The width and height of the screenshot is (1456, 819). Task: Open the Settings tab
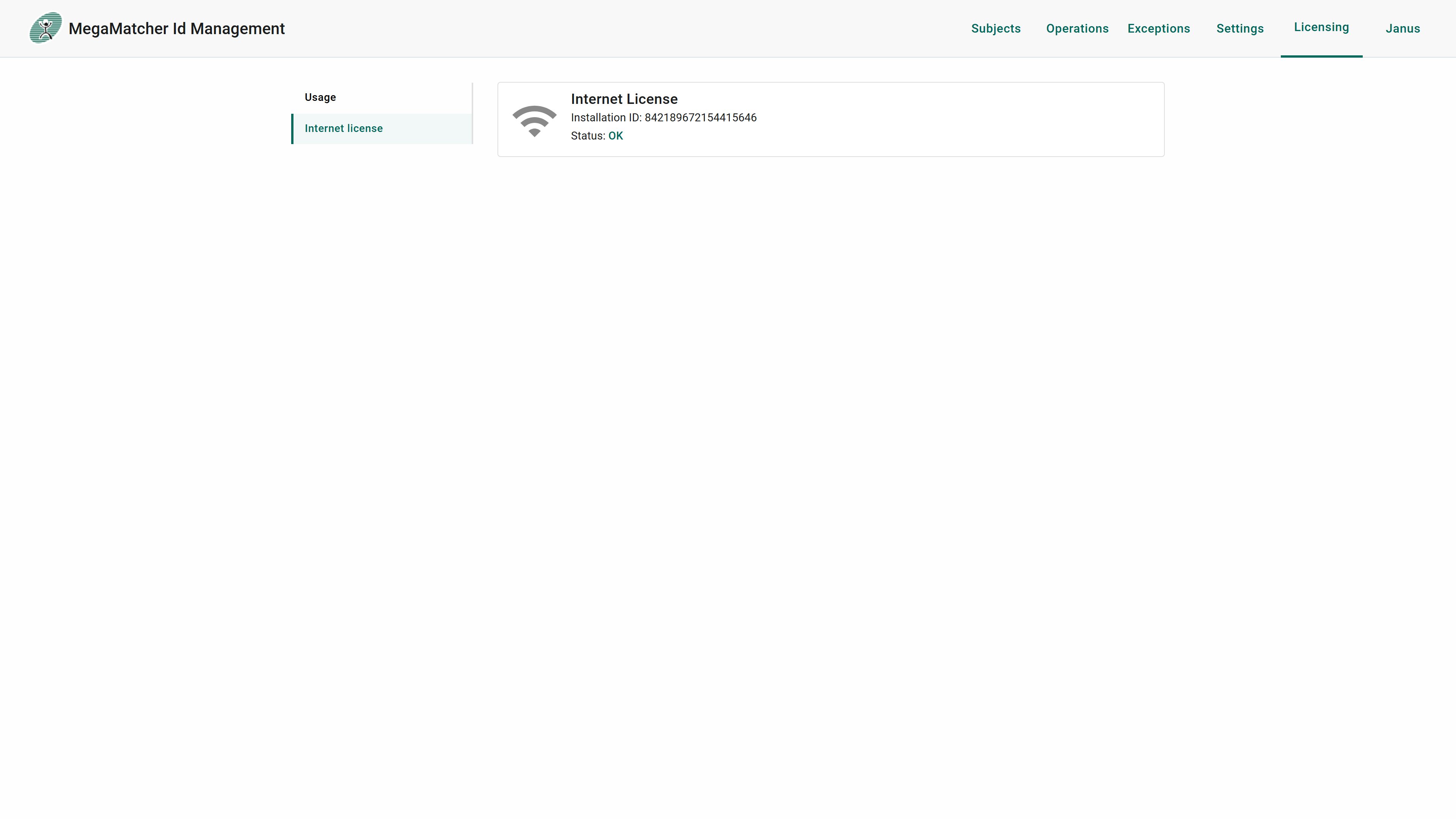1240,28
